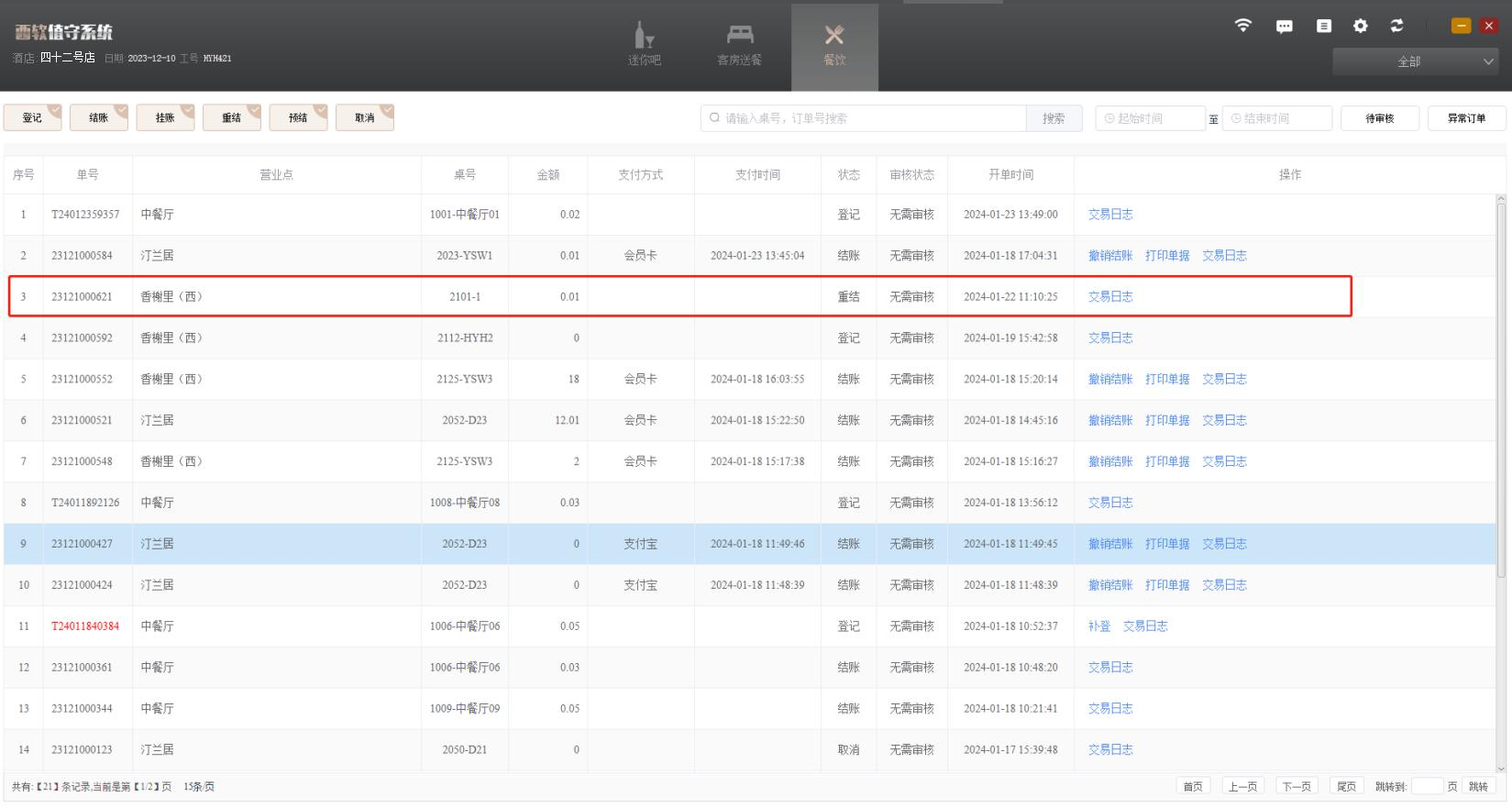Show 异常订单 abnormal orders
Image resolution: width=1512 pixels, height=808 pixels.
point(1466,118)
